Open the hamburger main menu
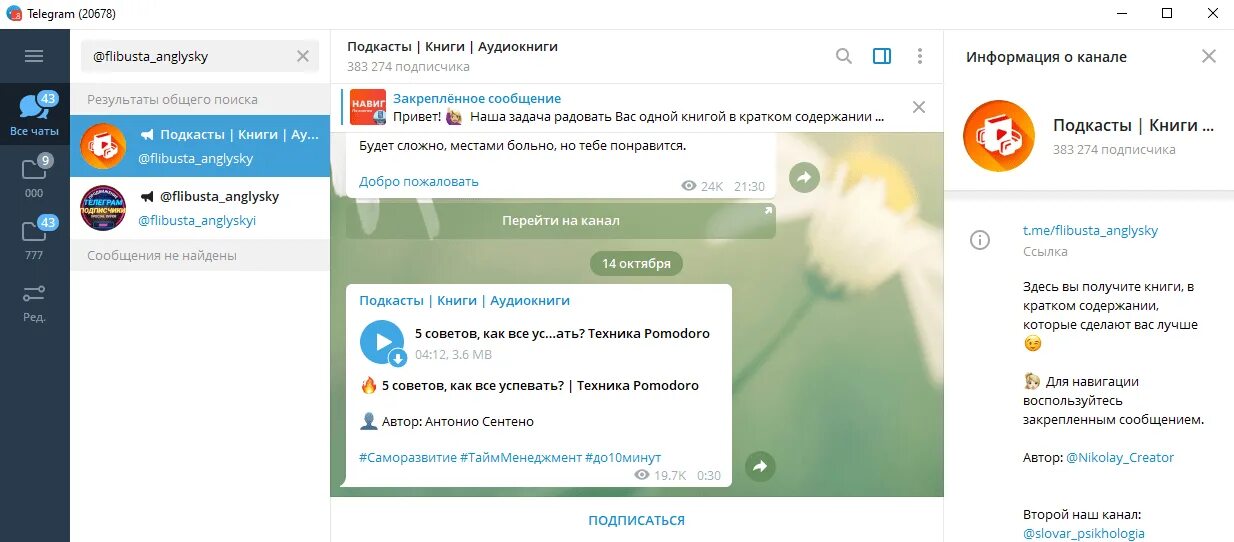1234x542 pixels. (34, 56)
